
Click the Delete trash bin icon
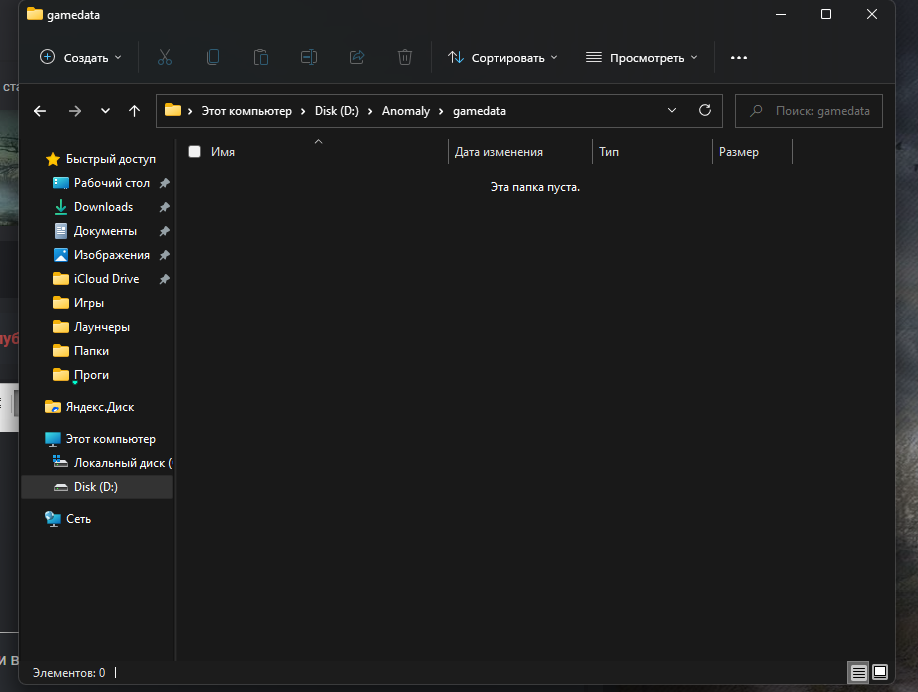pos(405,57)
